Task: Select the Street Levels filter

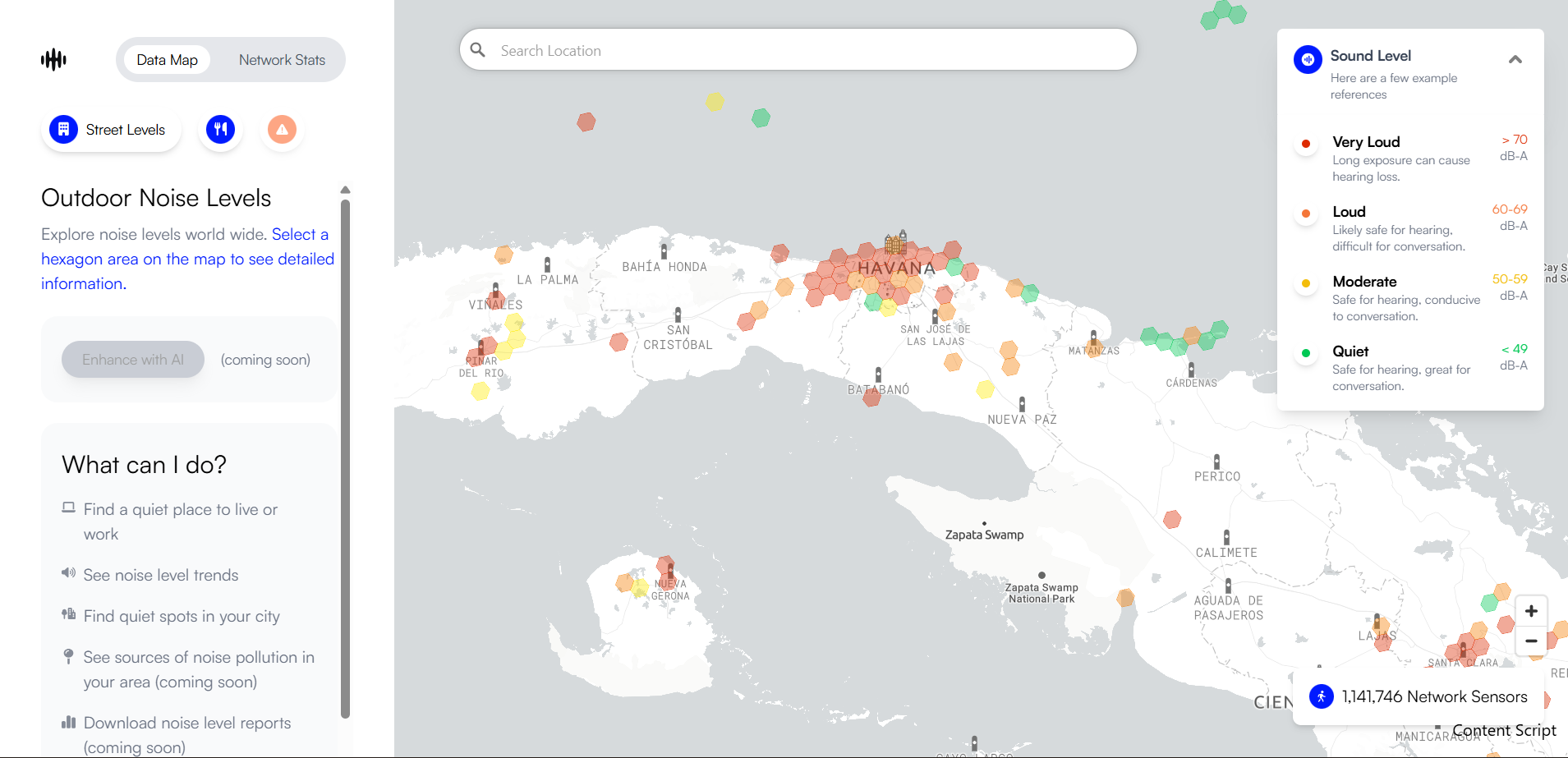Action: click(x=111, y=130)
